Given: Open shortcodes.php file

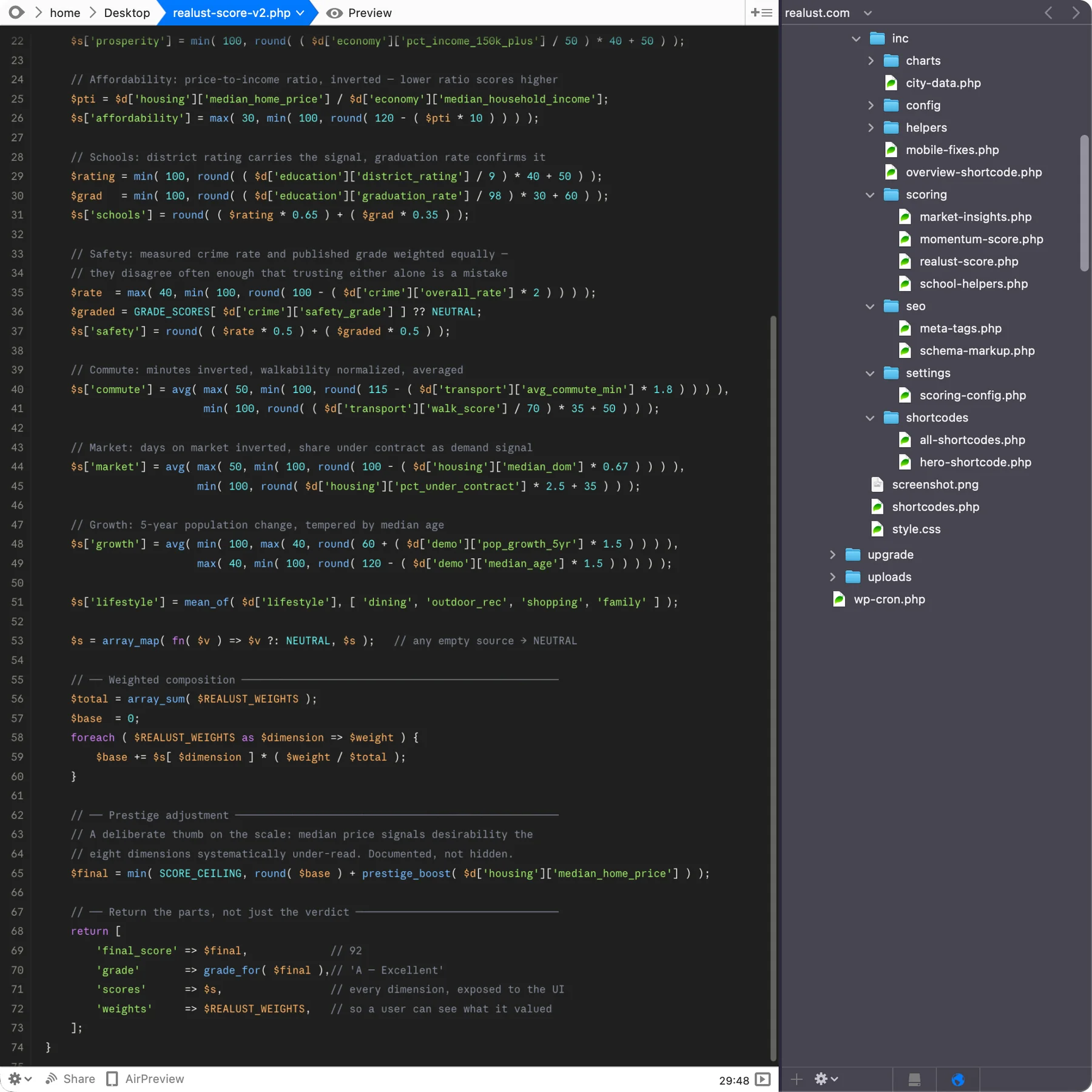Looking at the screenshot, I should tap(935, 507).
